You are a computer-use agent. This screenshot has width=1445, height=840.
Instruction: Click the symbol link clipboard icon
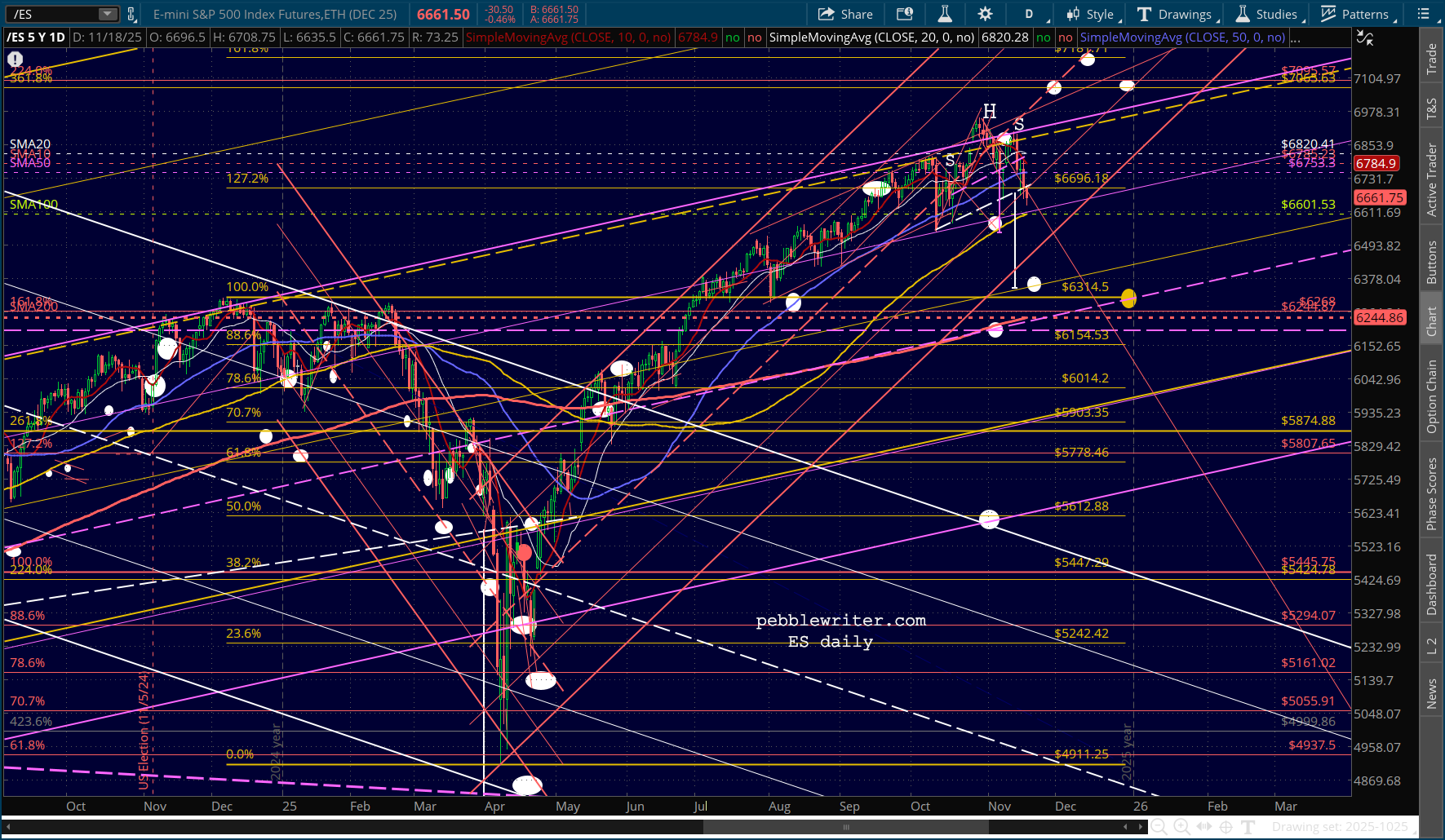[131, 14]
